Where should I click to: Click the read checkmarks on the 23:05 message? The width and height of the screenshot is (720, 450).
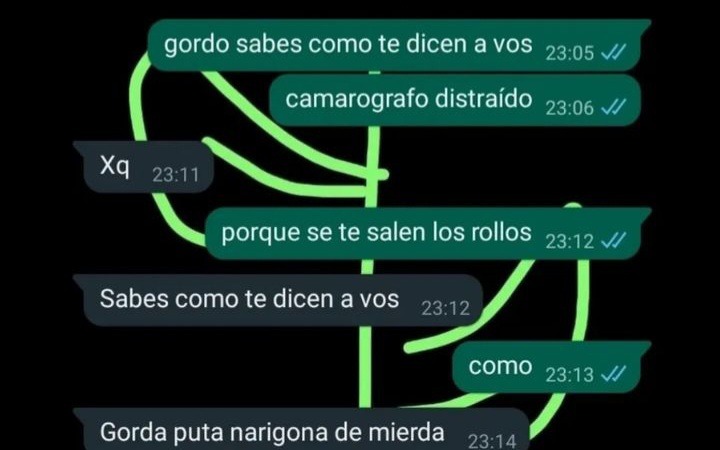[613, 53]
